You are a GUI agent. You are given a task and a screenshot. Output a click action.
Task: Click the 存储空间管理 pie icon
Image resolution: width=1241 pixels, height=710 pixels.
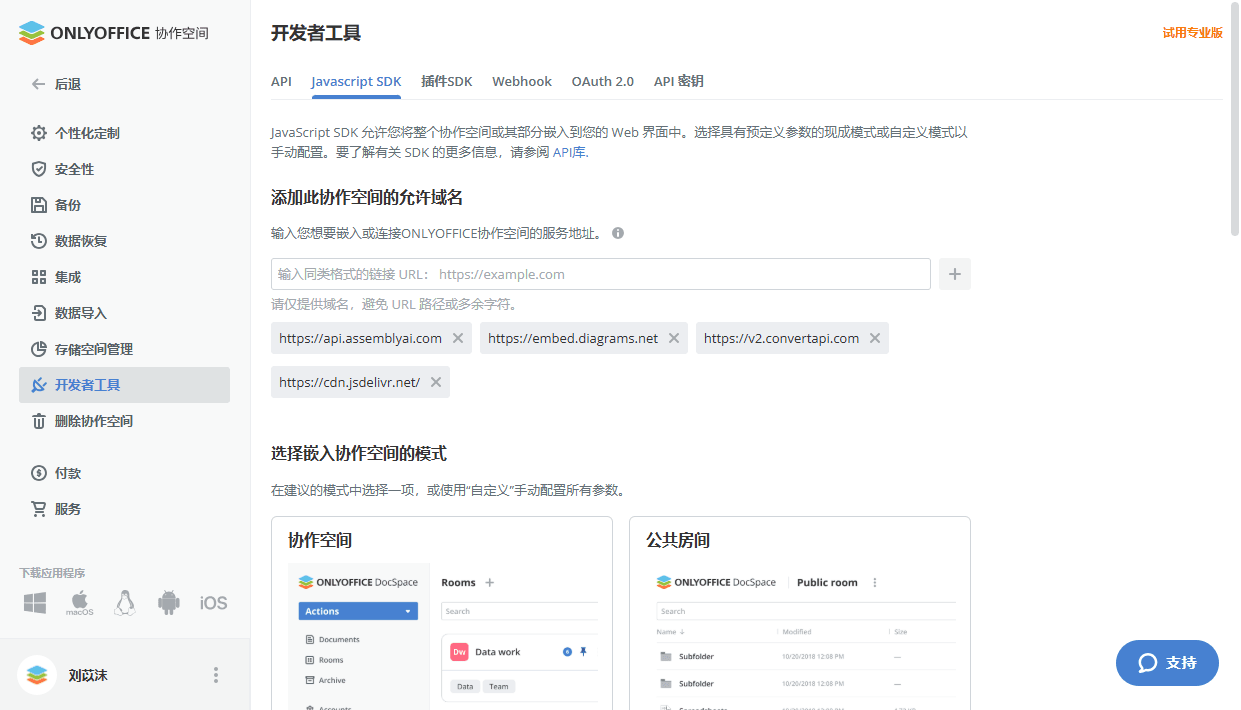(39, 349)
